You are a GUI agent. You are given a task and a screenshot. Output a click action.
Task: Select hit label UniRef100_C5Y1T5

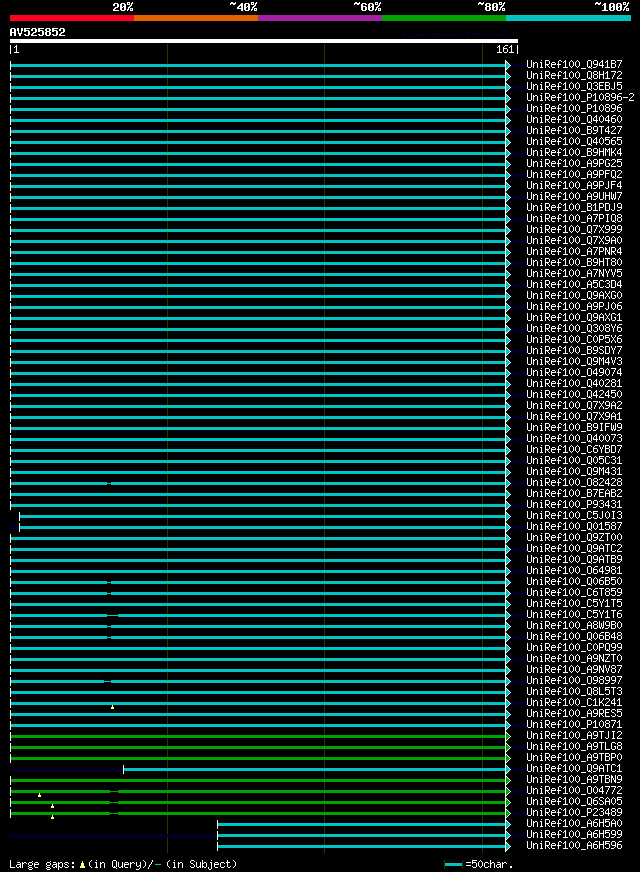pyautogui.click(x=574, y=603)
